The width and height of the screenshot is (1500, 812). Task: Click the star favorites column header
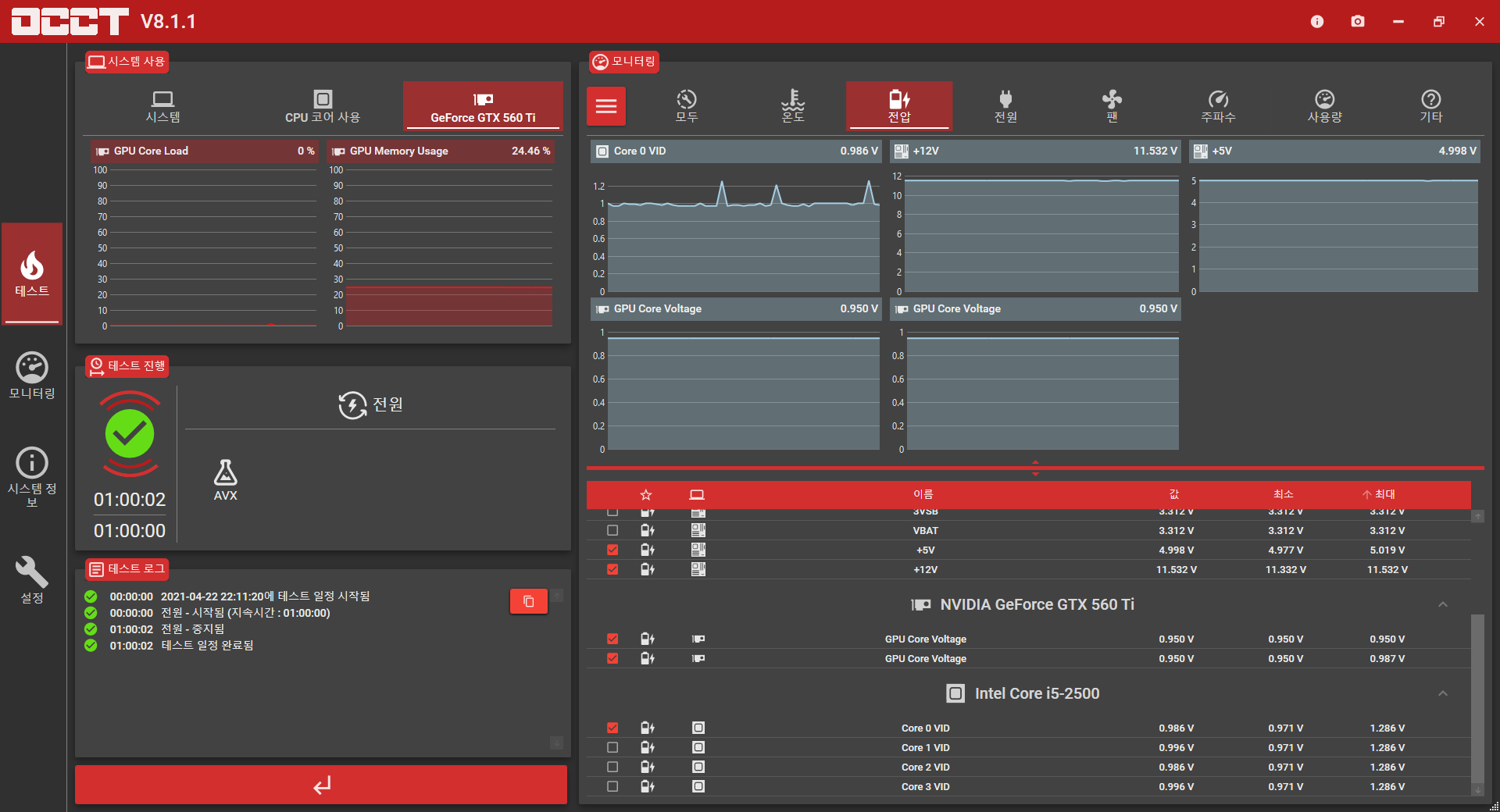645,494
